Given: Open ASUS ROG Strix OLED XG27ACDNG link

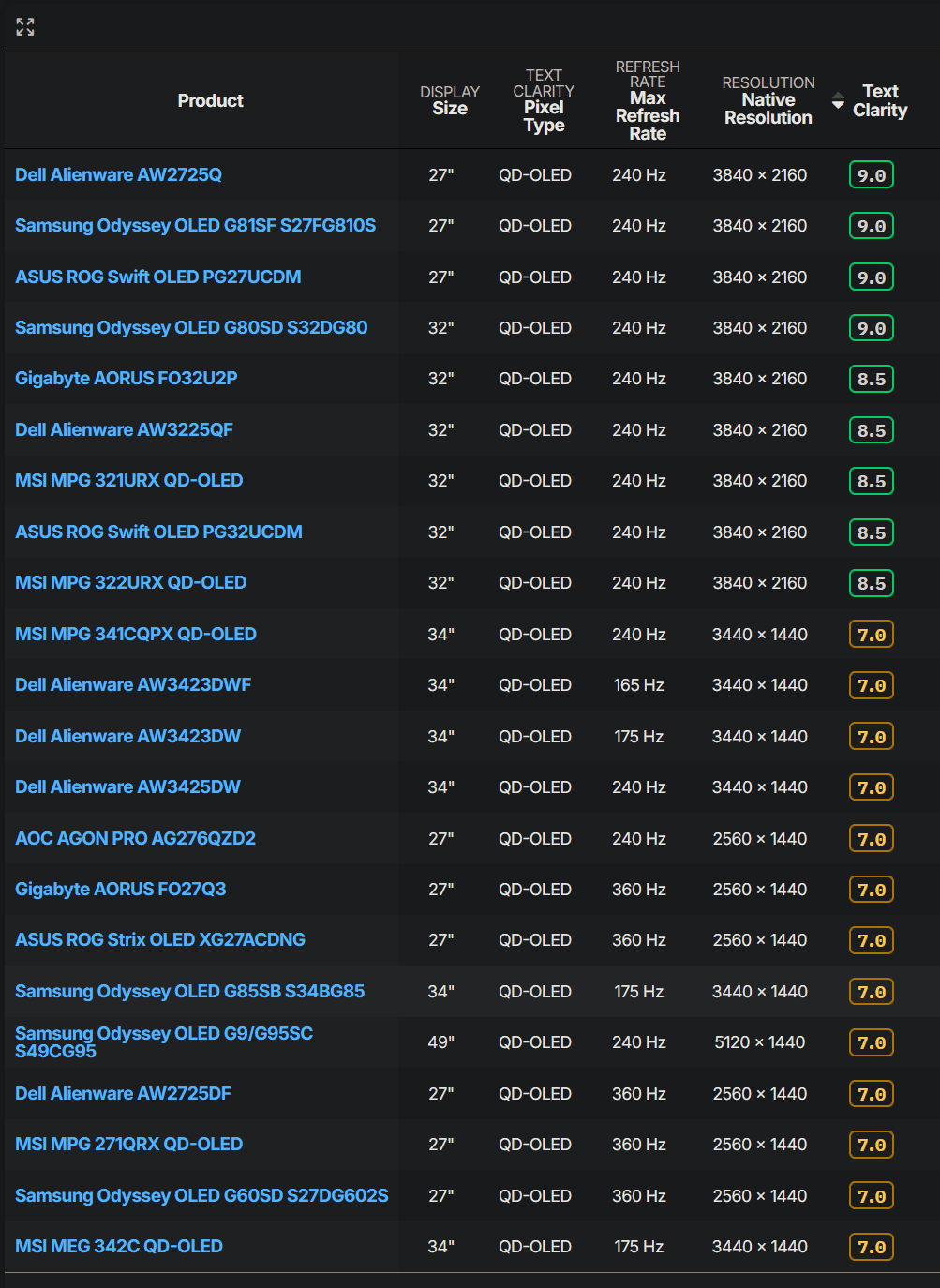Looking at the screenshot, I should [x=160, y=939].
